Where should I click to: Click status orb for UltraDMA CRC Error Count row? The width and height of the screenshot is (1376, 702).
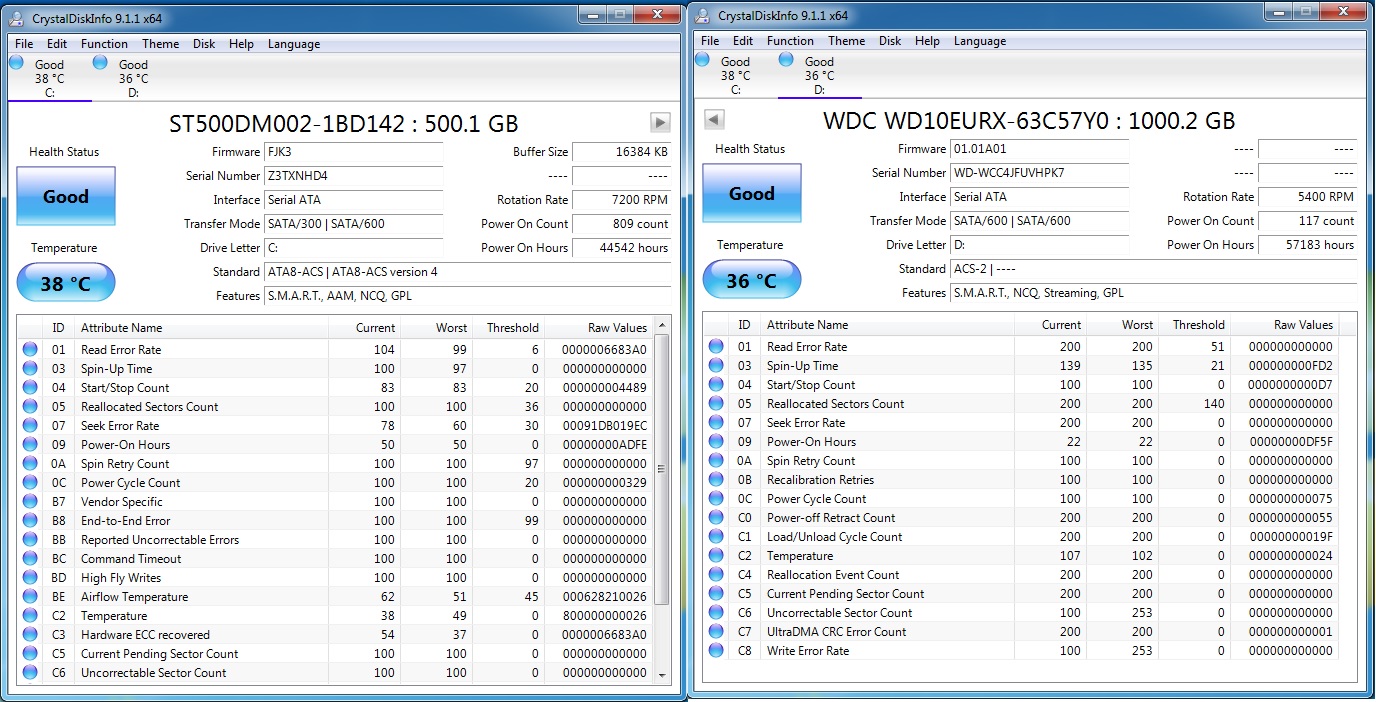click(716, 632)
